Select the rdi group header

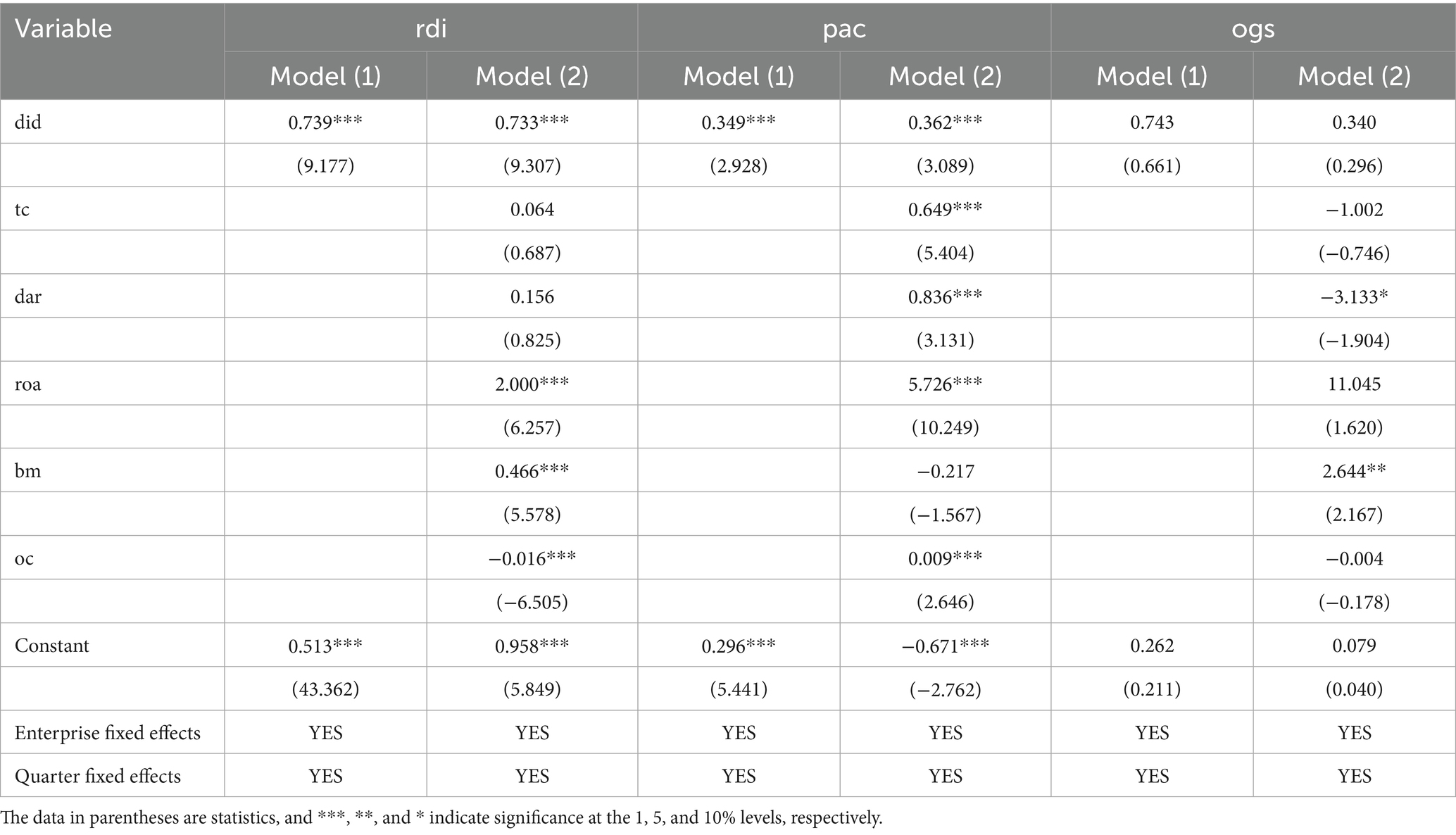pyautogui.click(x=431, y=29)
